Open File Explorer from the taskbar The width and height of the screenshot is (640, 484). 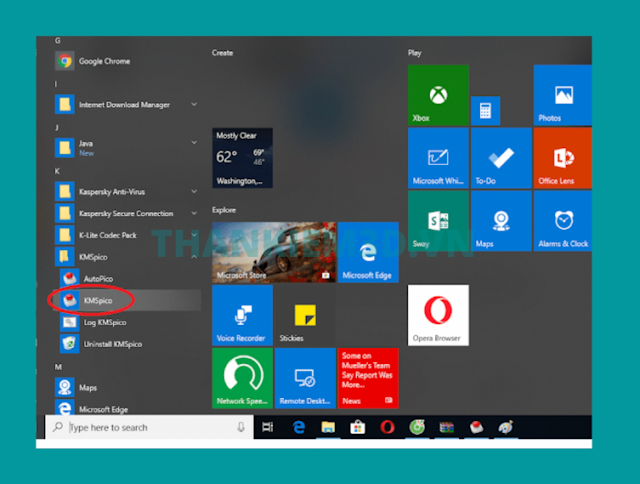(328, 427)
